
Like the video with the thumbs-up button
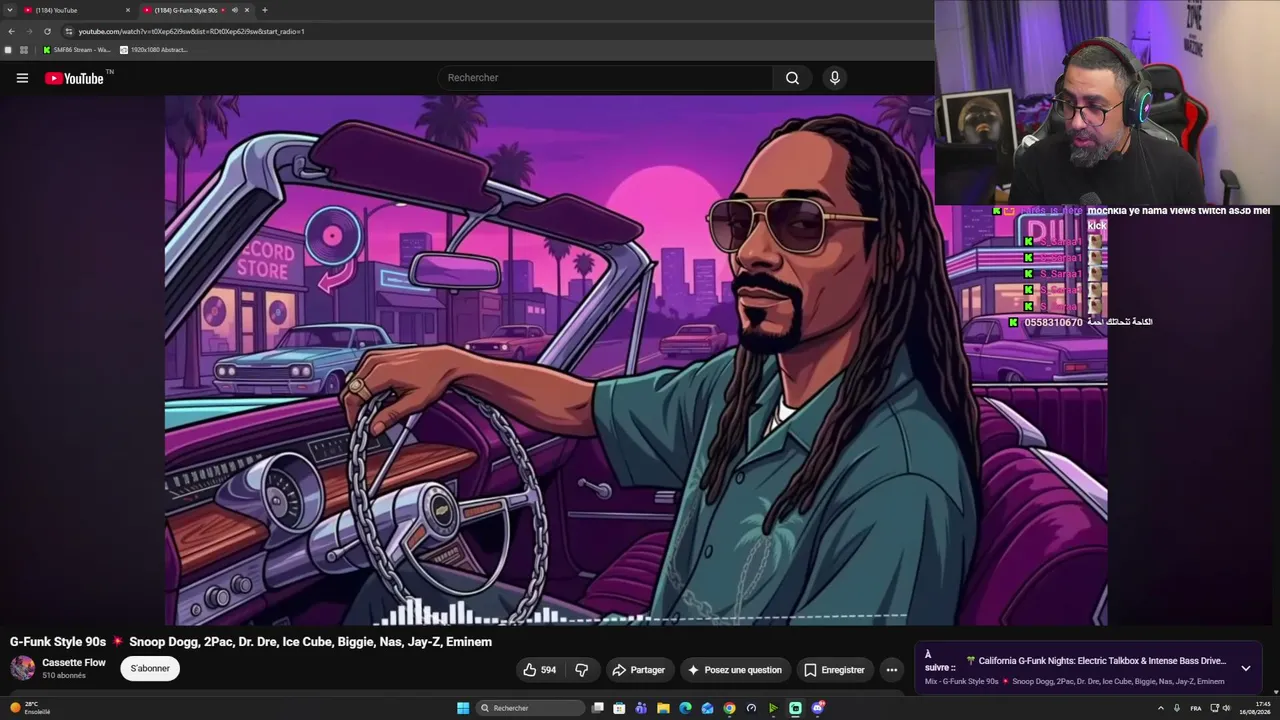click(540, 670)
